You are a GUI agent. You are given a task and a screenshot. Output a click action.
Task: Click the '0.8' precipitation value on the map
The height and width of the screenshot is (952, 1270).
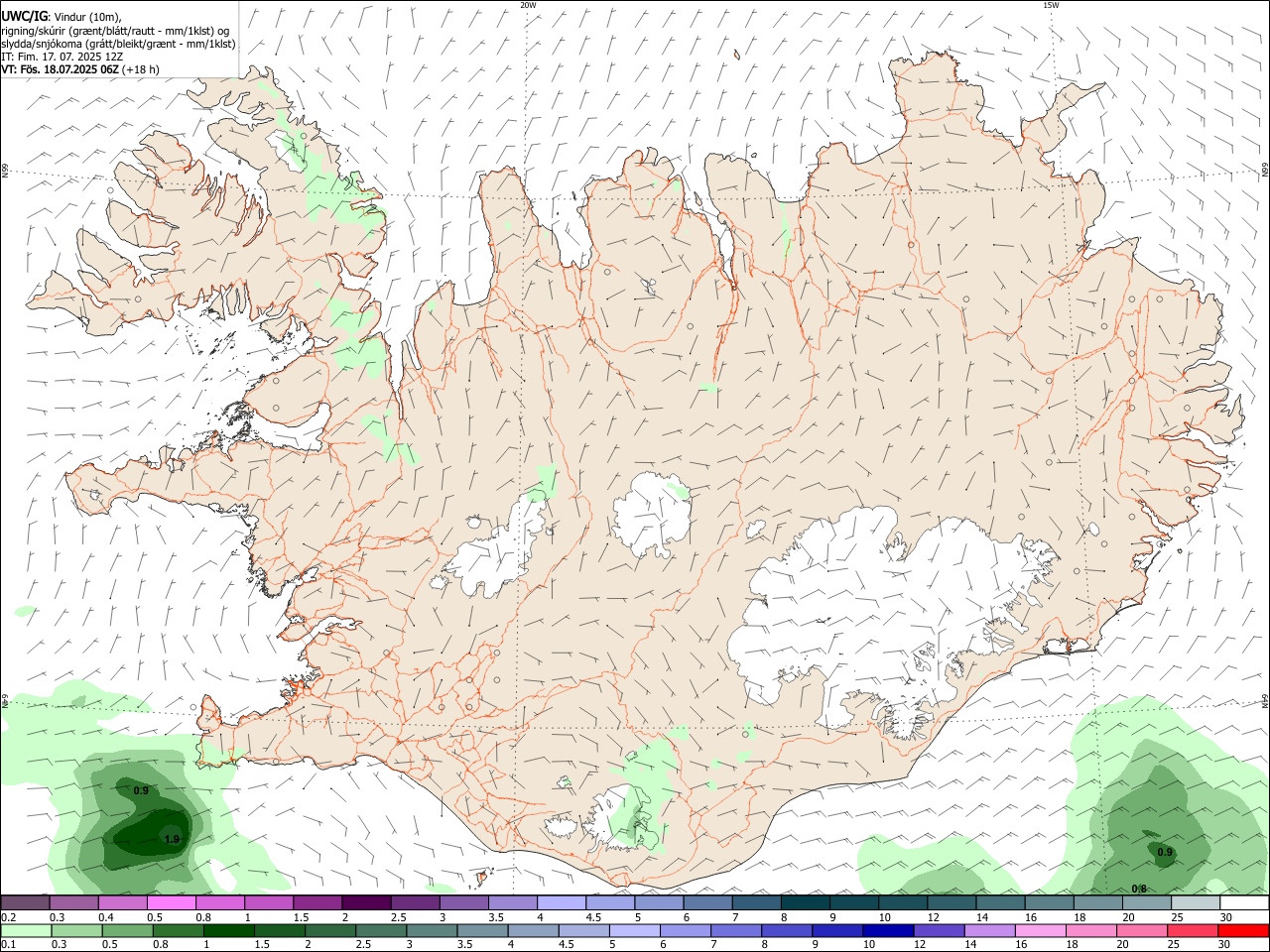(x=1139, y=889)
